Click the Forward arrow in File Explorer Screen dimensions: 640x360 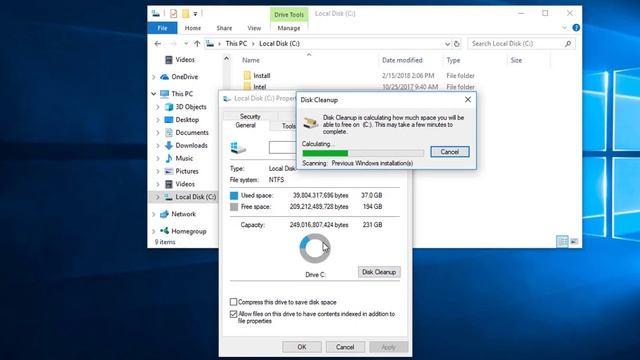pyautogui.click(x=173, y=44)
